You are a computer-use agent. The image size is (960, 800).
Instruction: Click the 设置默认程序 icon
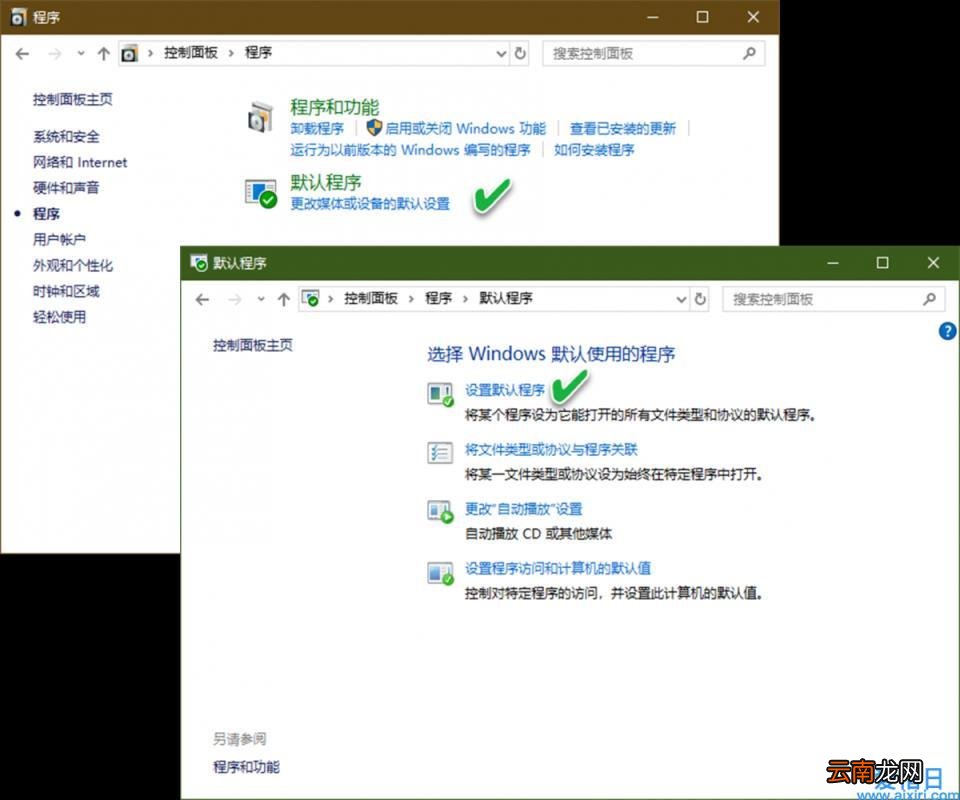point(440,394)
